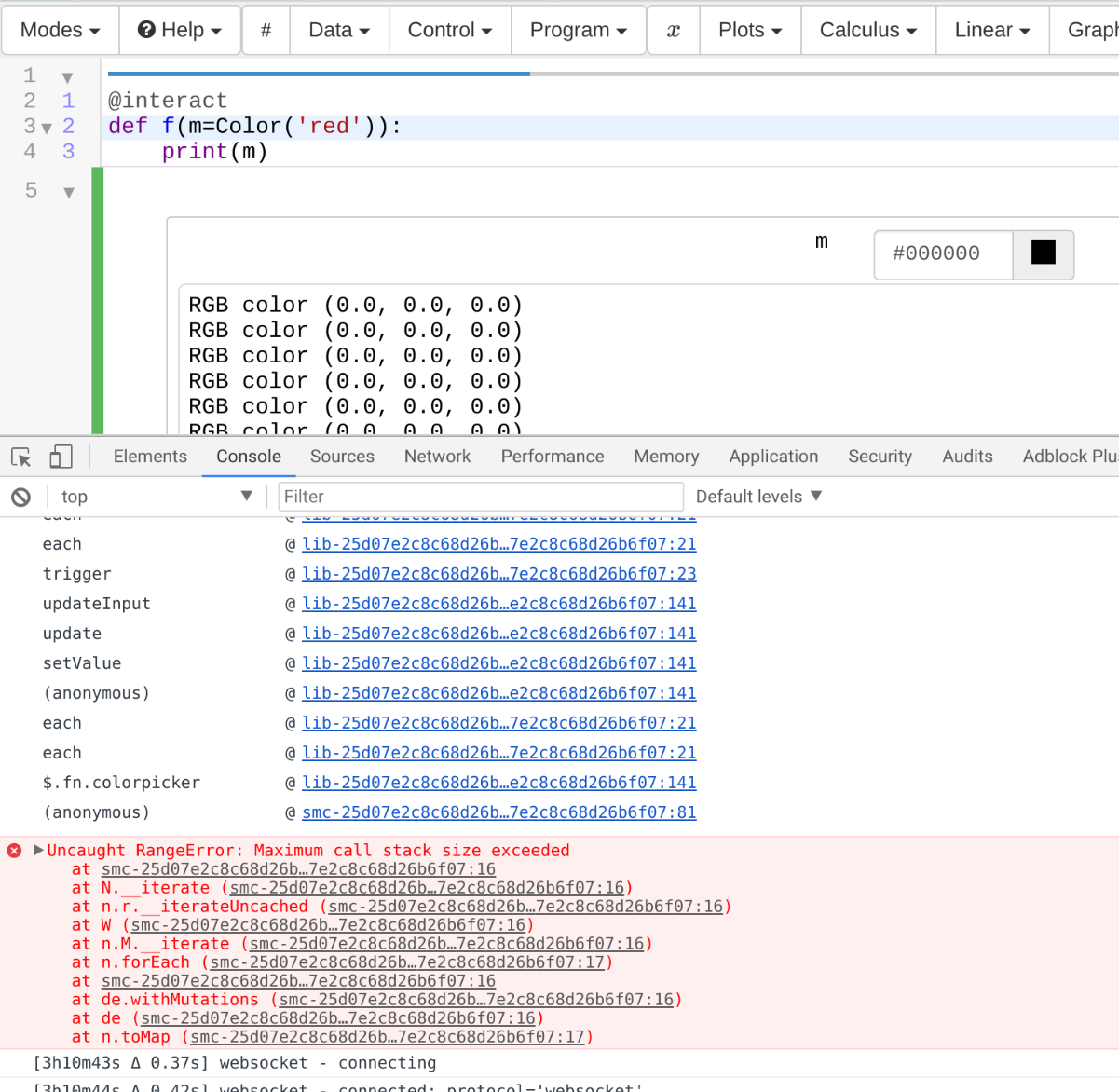Open the Plots menu in the Sage toolbar
The width and height of the screenshot is (1119, 1092).
(749, 29)
